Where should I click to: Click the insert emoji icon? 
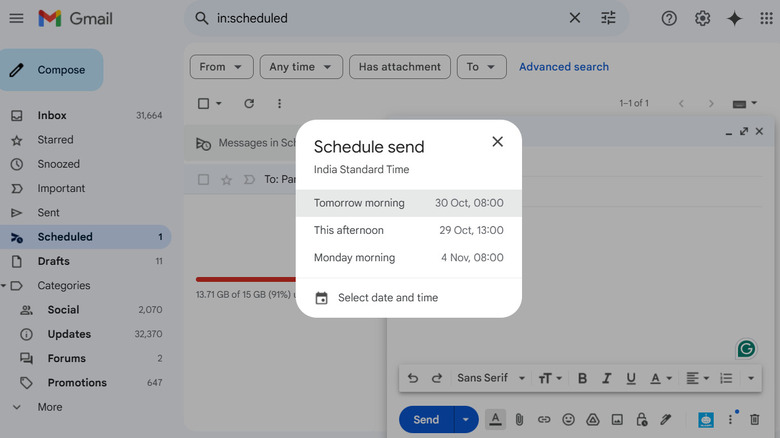point(569,420)
